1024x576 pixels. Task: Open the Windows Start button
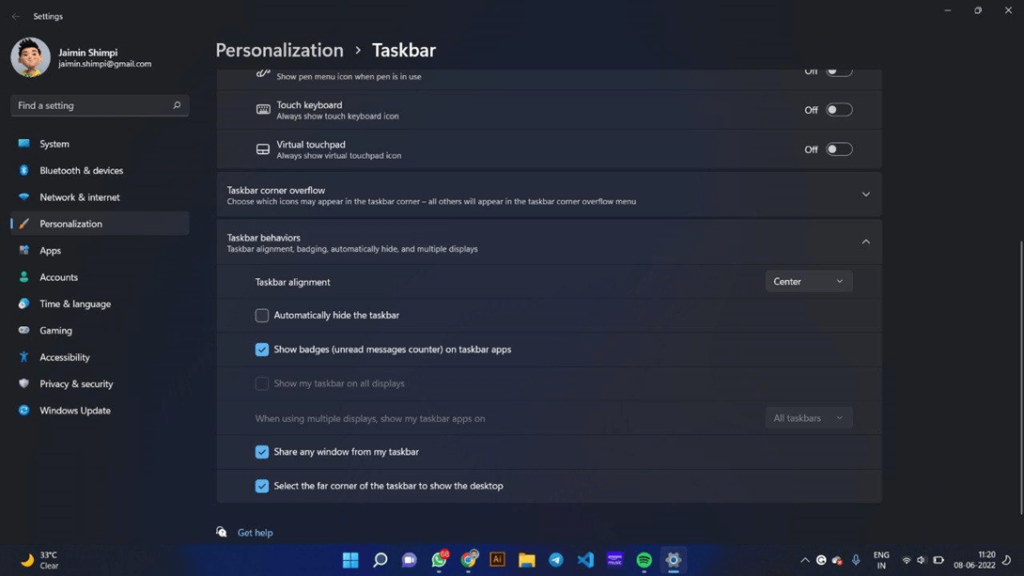(351, 560)
